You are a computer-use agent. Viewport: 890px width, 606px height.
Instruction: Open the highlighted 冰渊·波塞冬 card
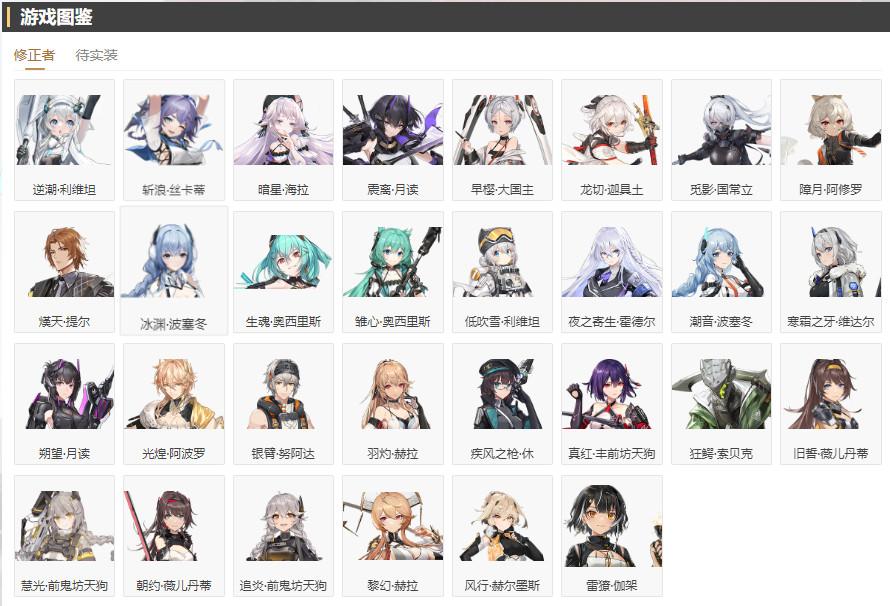(174, 271)
